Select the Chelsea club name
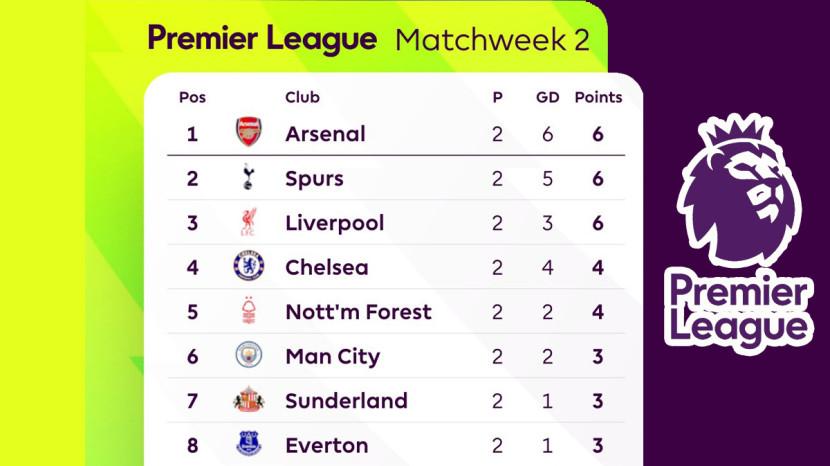The height and width of the screenshot is (466, 830). (x=326, y=268)
